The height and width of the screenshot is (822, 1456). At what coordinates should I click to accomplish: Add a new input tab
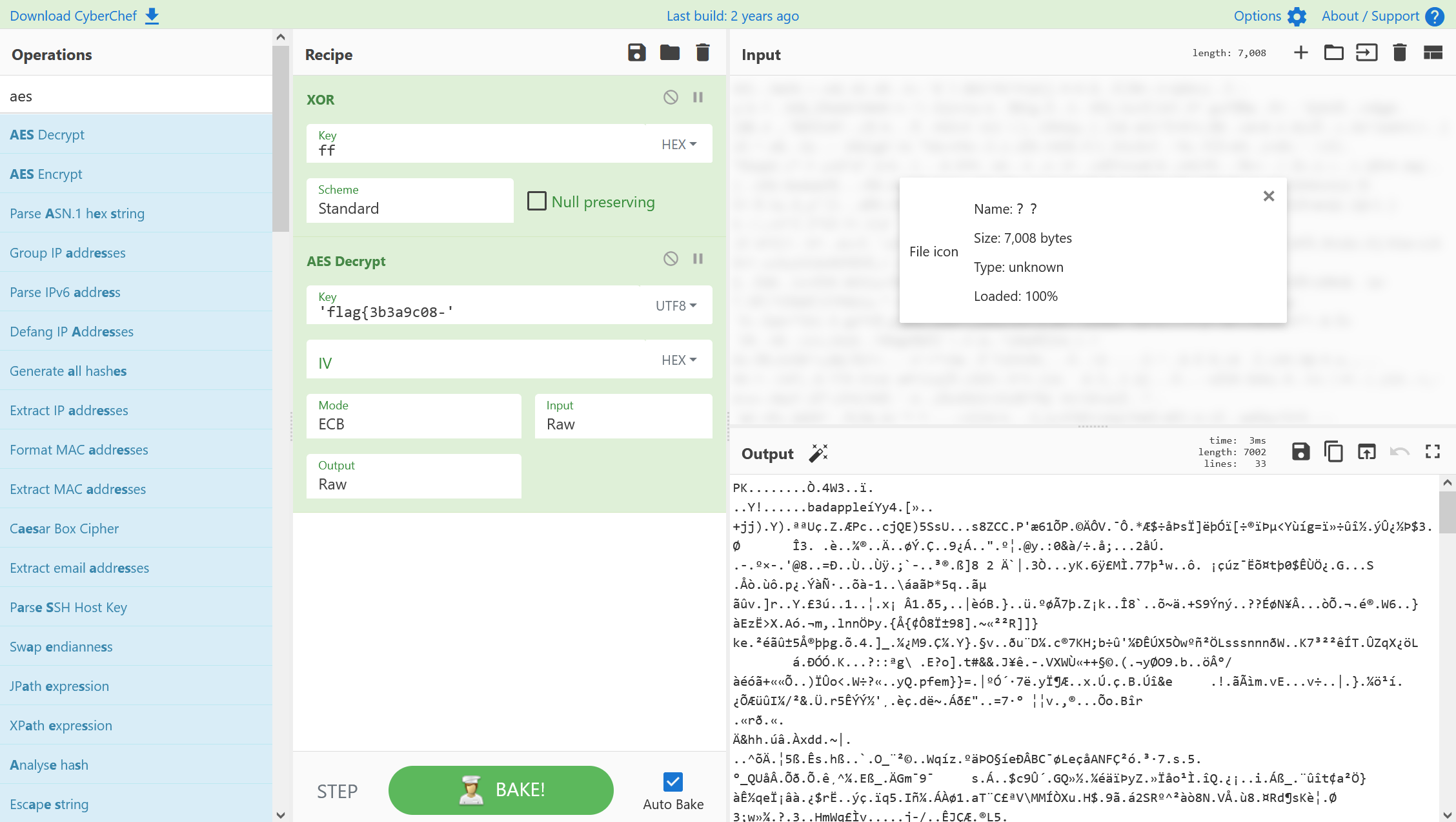click(x=1301, y=53)
